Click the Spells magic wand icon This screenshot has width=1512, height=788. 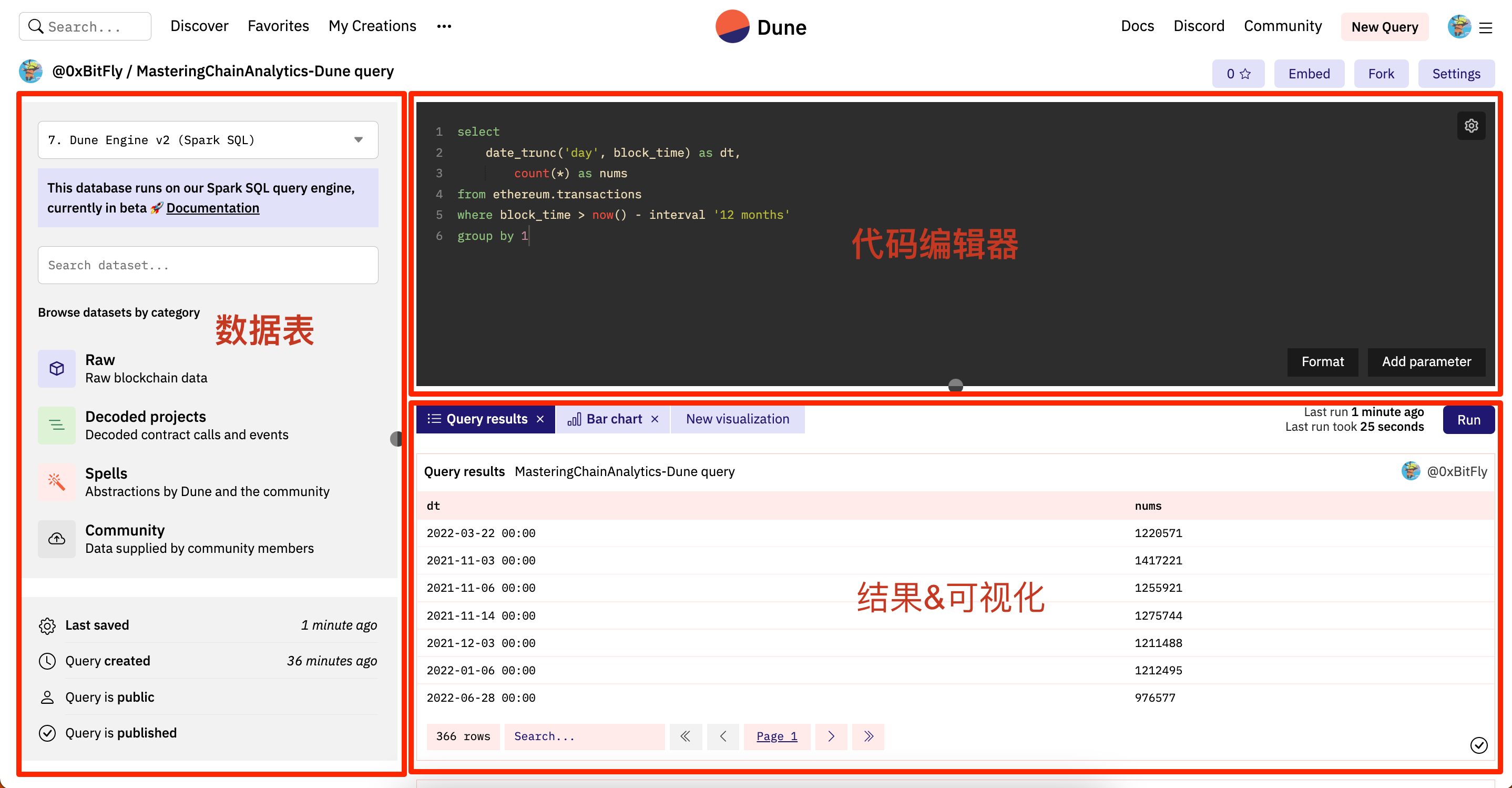(x=57, y=482)
